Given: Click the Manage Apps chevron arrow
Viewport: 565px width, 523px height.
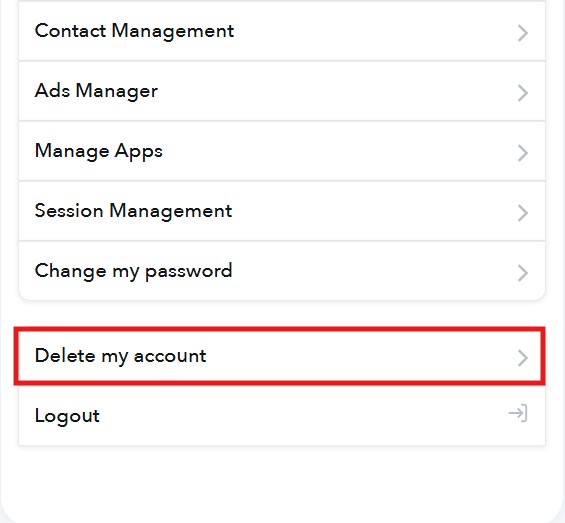Looking at the screenshot, I should 522,153.
